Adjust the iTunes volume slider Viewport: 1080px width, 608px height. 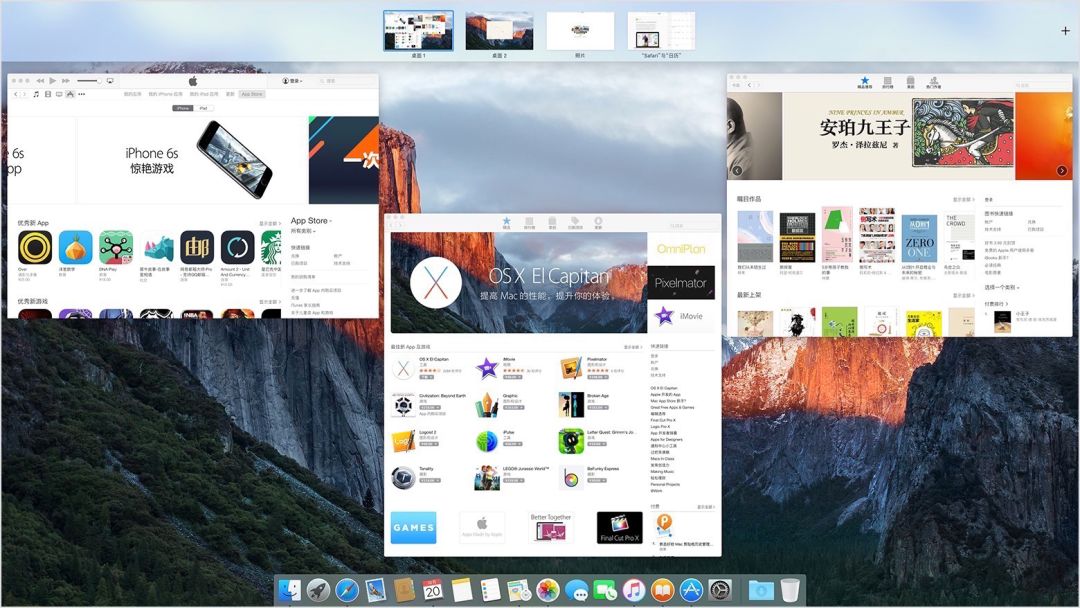[x=89, y=80]
